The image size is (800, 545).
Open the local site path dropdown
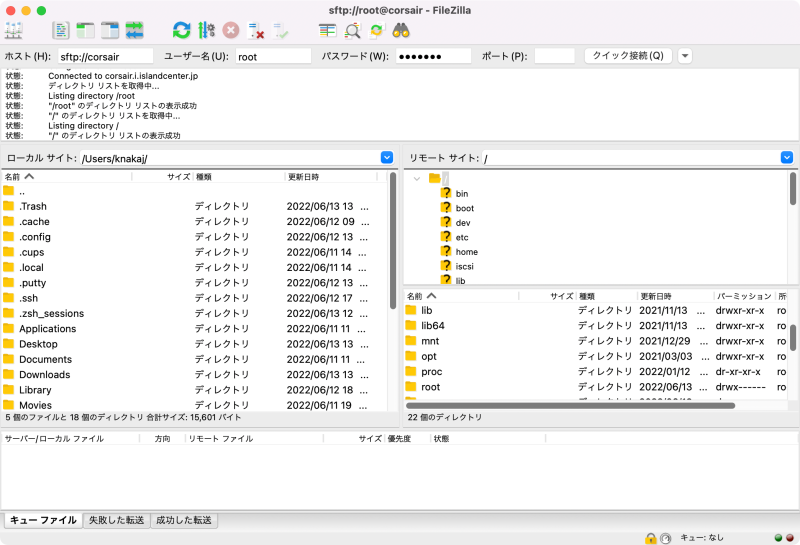387,158
